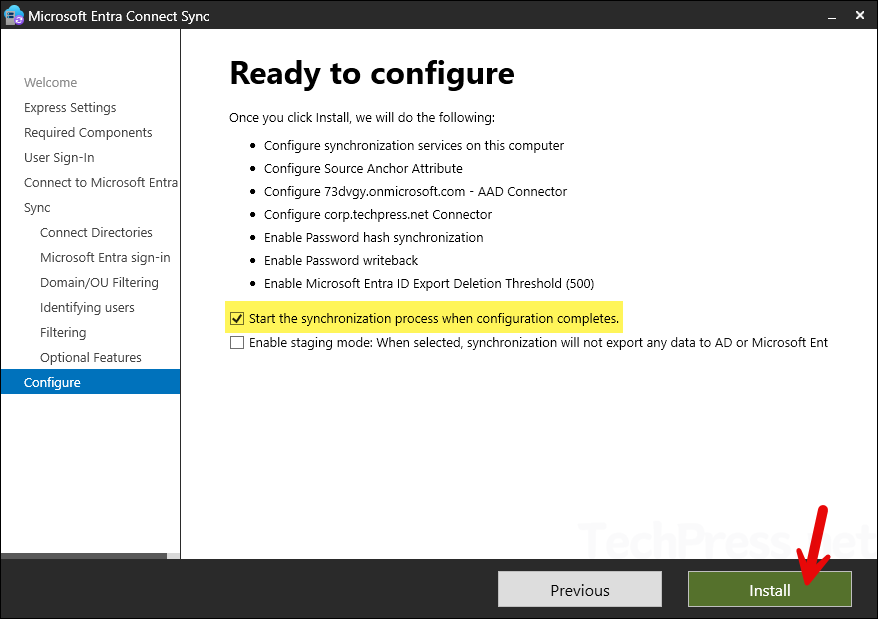878x619 pixels.
Task: Click 'Export Deletion Threshold (500)' line
Action: click(x=429, y=283)
